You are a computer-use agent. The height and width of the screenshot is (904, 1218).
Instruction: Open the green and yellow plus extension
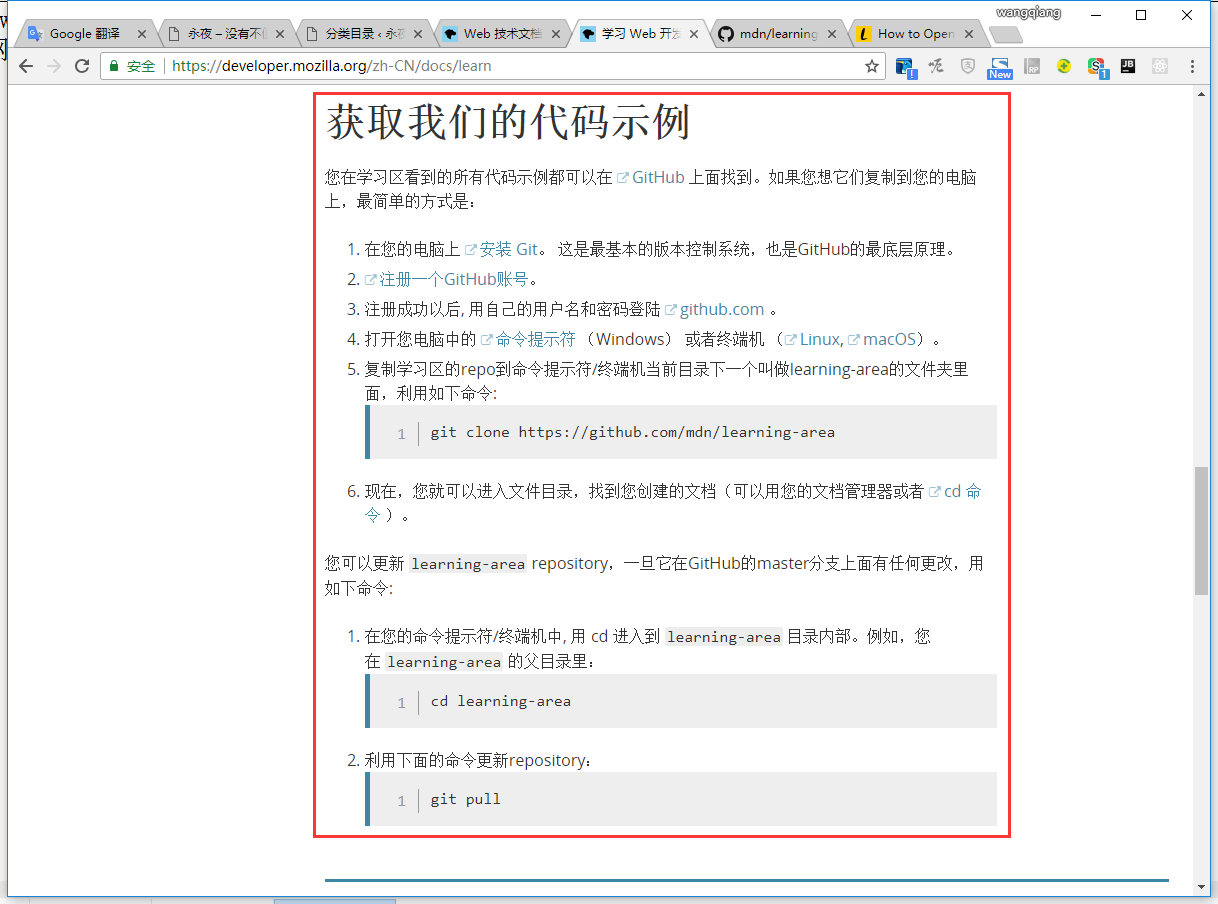pos(1064,66)
